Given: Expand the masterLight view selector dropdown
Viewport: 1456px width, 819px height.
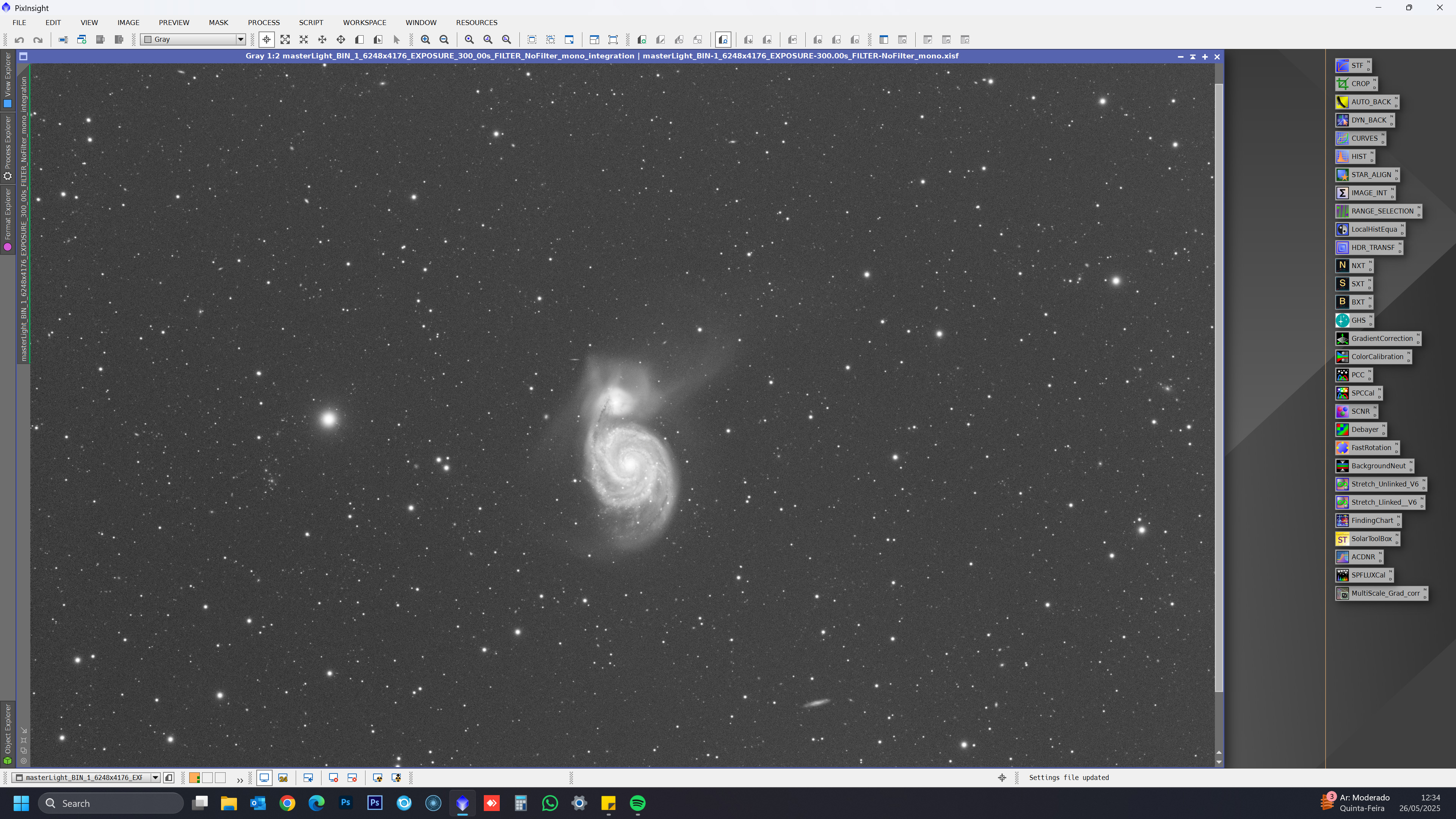Looking at the screenshot, I should coord(155,778).
